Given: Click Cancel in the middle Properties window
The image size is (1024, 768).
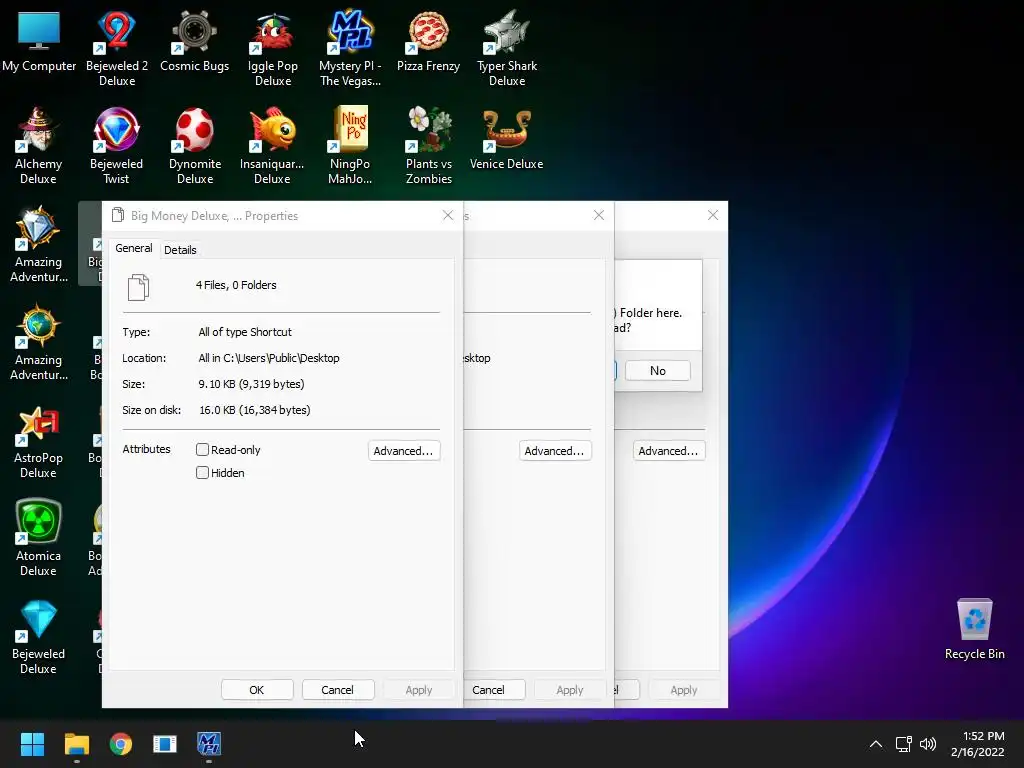Looking at the screenshot, I should [x=494, y=690].
